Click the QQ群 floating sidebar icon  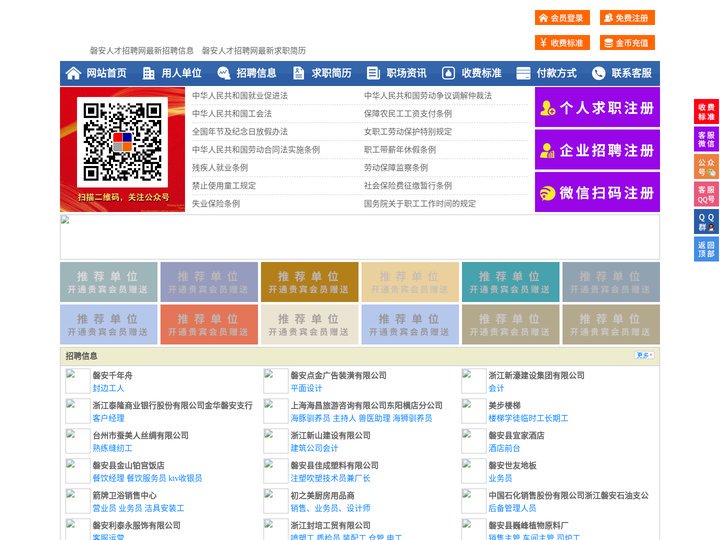[x=706, y=222]
